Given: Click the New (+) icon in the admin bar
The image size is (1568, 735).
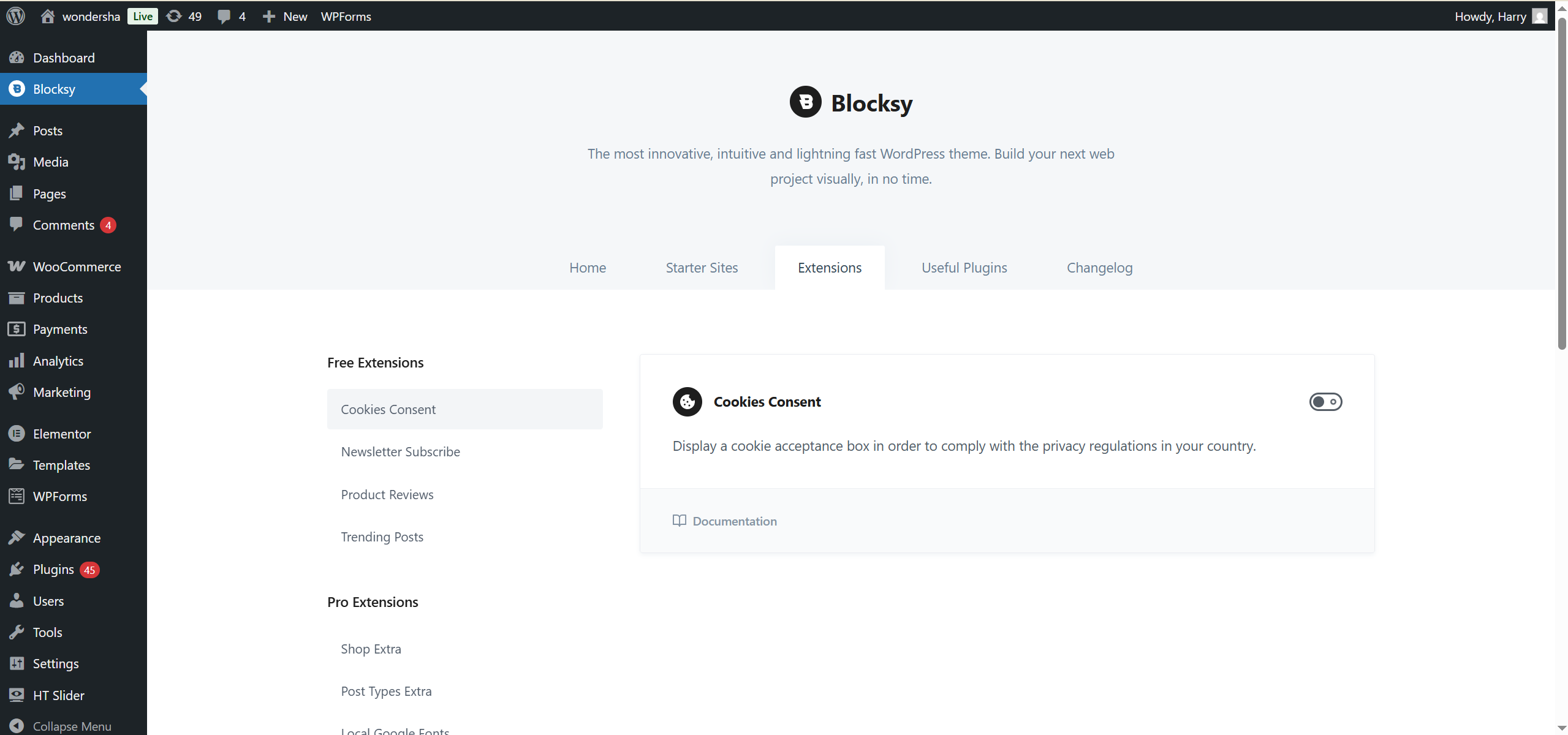Looking at the screenshot, I should coord(268,16).
